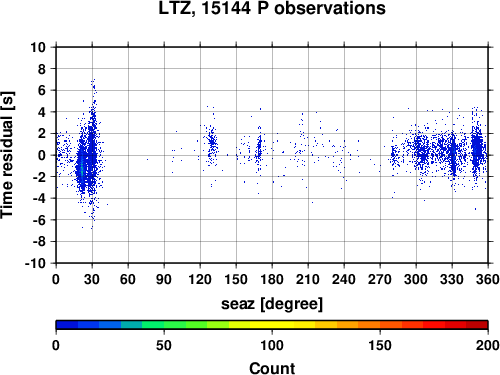Click the y-axis tick label '2'
This screenshot has height=375, width=500.
[x=42, y=134]
